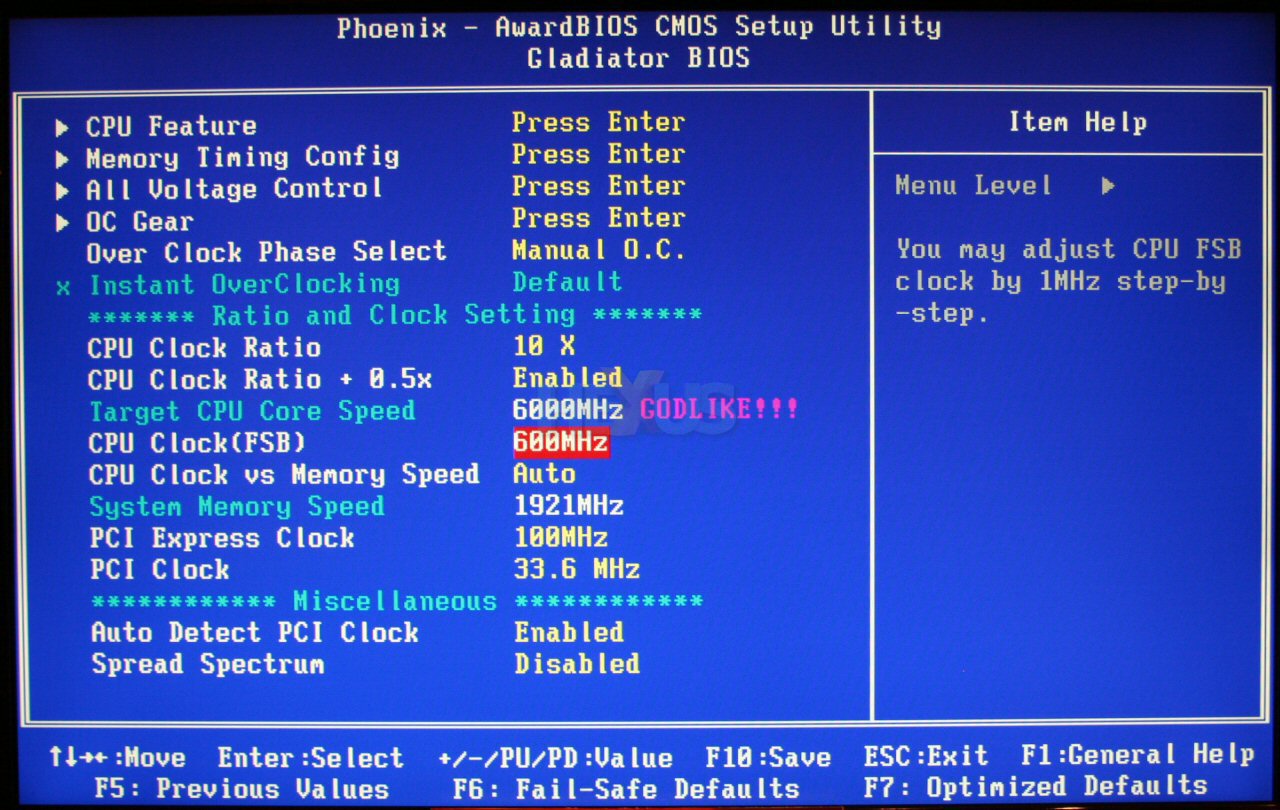Click the 33.6 MHz PCI Clock value

pyautogui.click(x=577, y=570)
